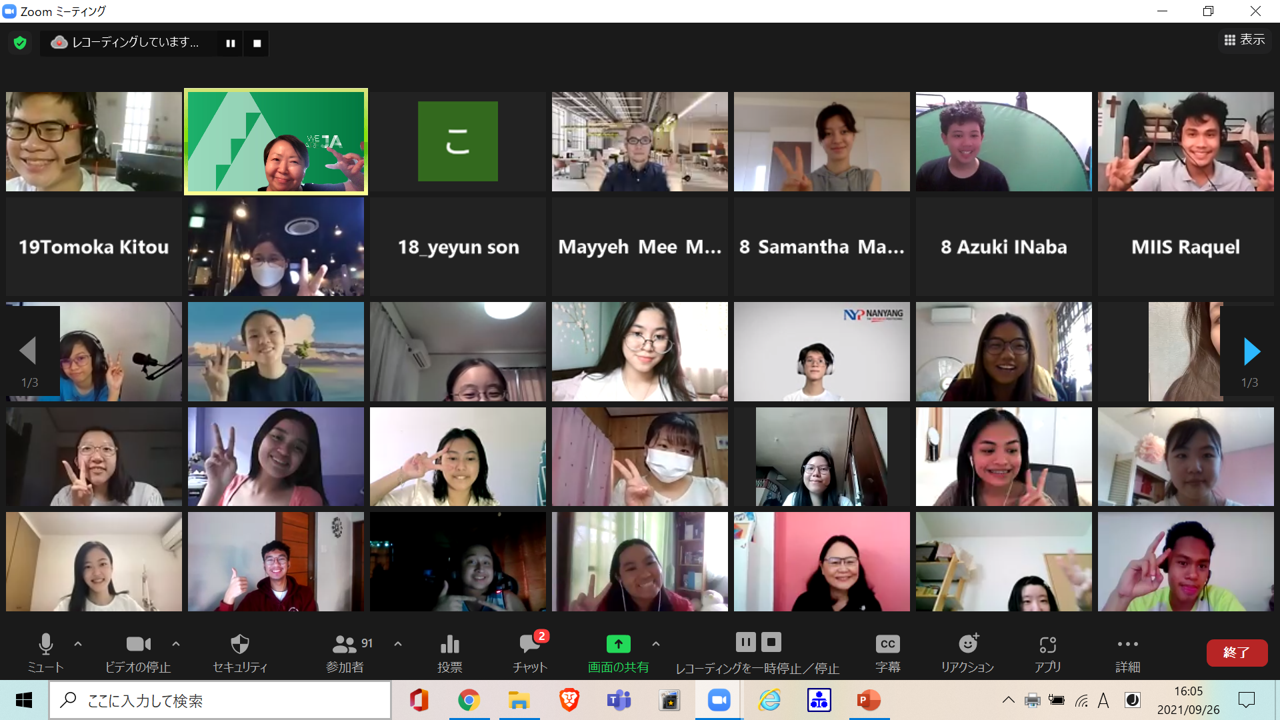Screen dimensions: 1280x720
Task: Mute the microphone
Action: pyautogui.click(x=45, y=652)
